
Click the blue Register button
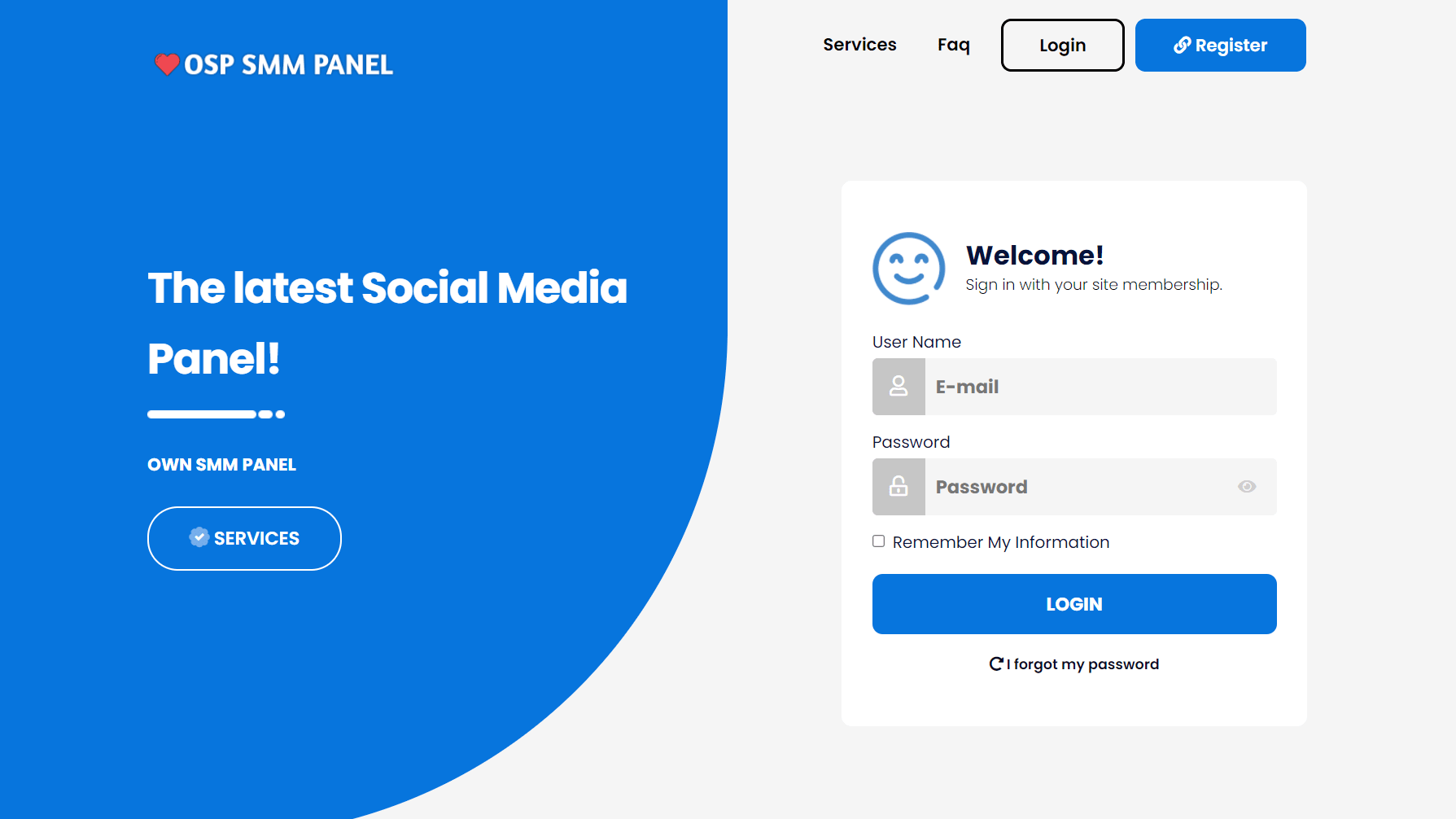[x=1220, y=46]
